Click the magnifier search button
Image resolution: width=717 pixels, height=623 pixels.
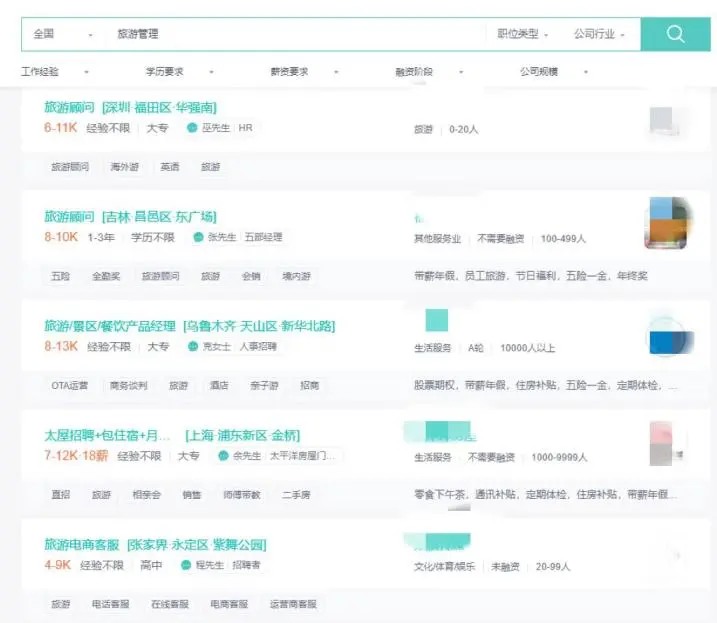click(x=675, y=34)
